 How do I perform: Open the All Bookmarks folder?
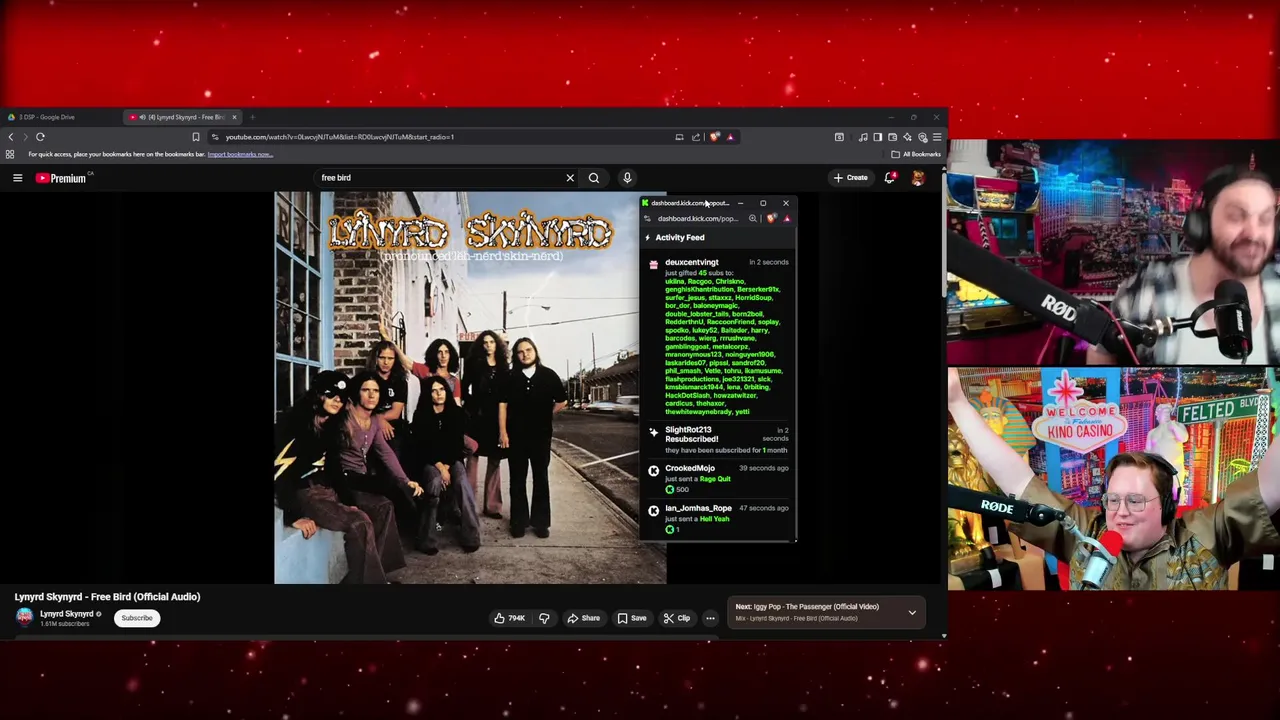coord(916,154)
